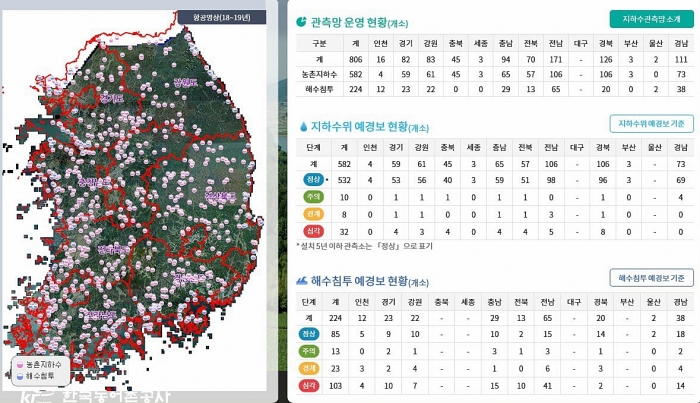700x403 pixels.
Task: Open the 해수침투 예경보 기준 button
Action: pos(652,277)
